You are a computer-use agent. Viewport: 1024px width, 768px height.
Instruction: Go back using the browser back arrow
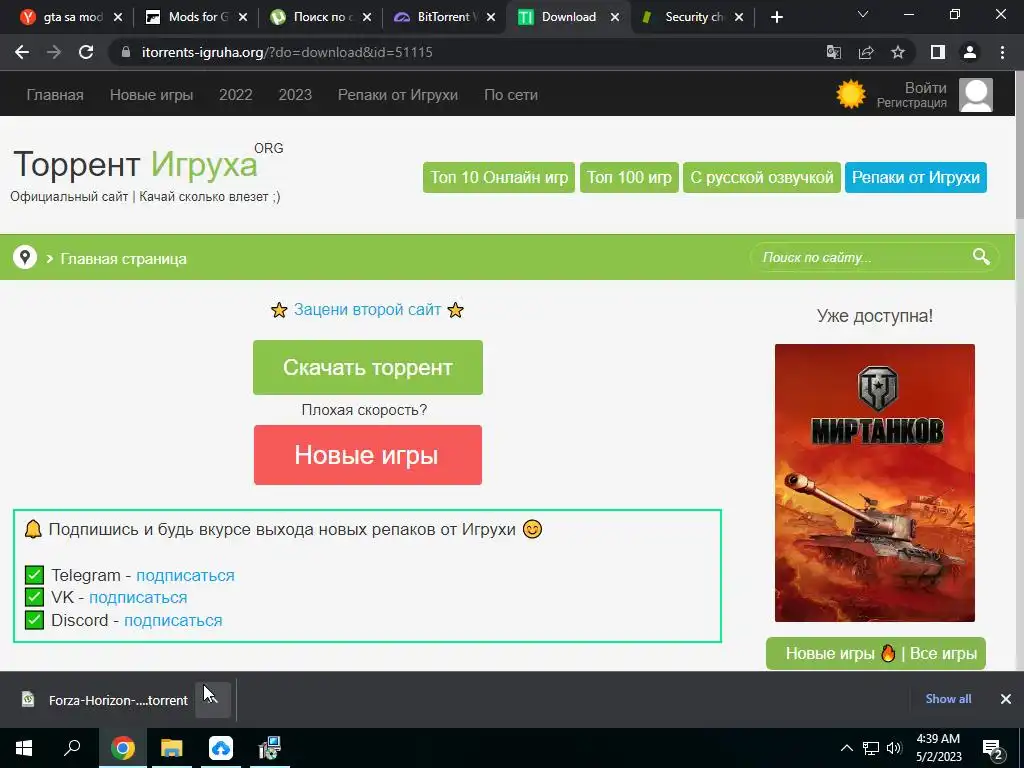click(x=22, y=52)
